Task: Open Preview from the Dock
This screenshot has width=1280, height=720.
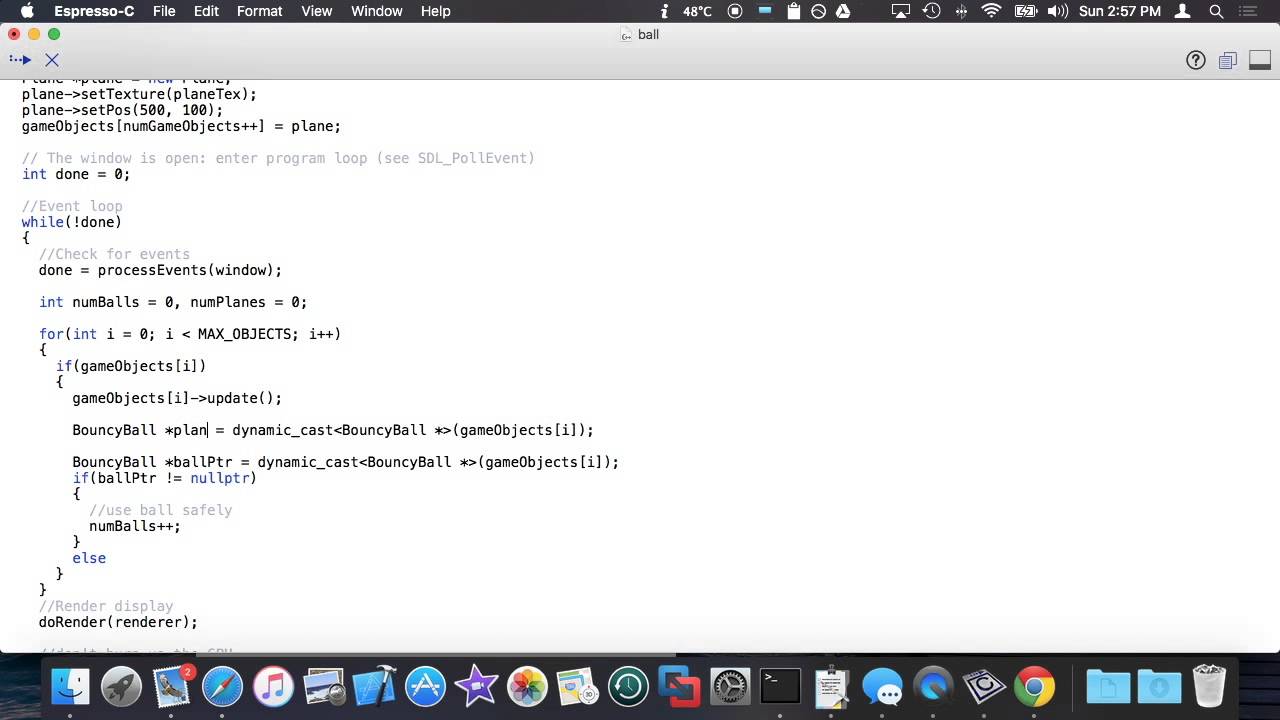Action: pyautogui.click(x=324, y=687)
